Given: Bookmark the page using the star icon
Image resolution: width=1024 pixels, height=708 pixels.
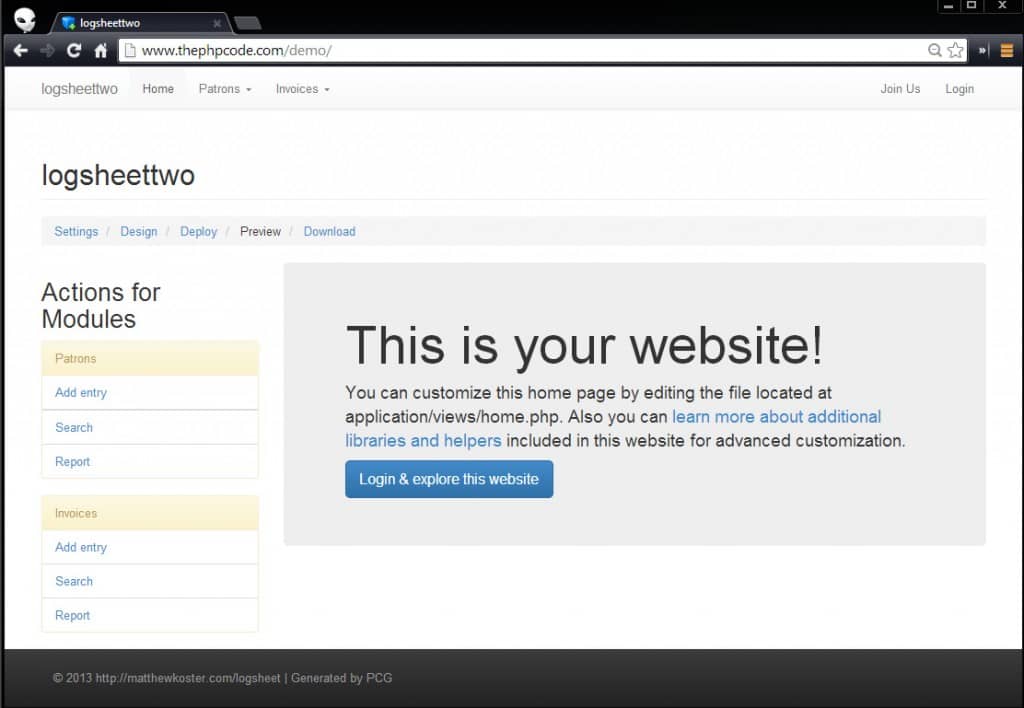Looking at the screenshot, I should [x=954, y=49].
